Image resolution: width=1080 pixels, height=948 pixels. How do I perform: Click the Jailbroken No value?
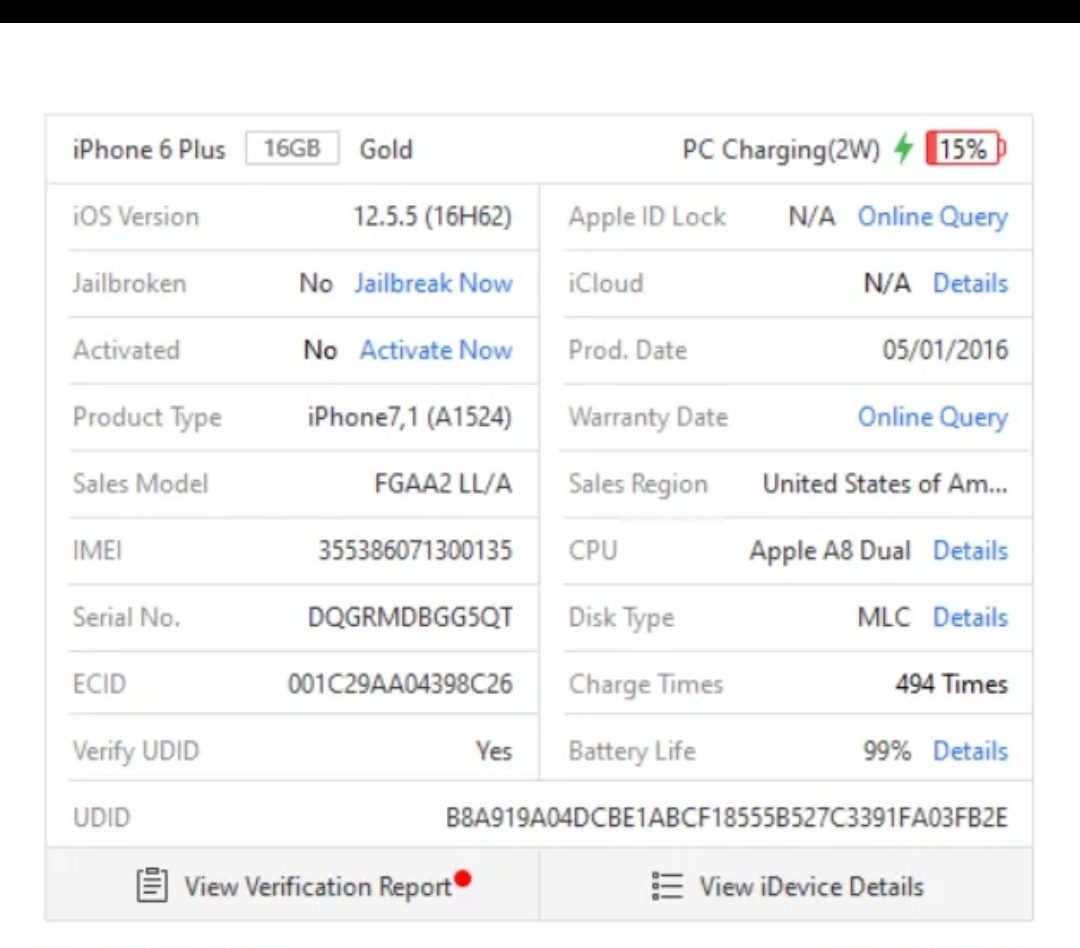click(x=316, y=283)
